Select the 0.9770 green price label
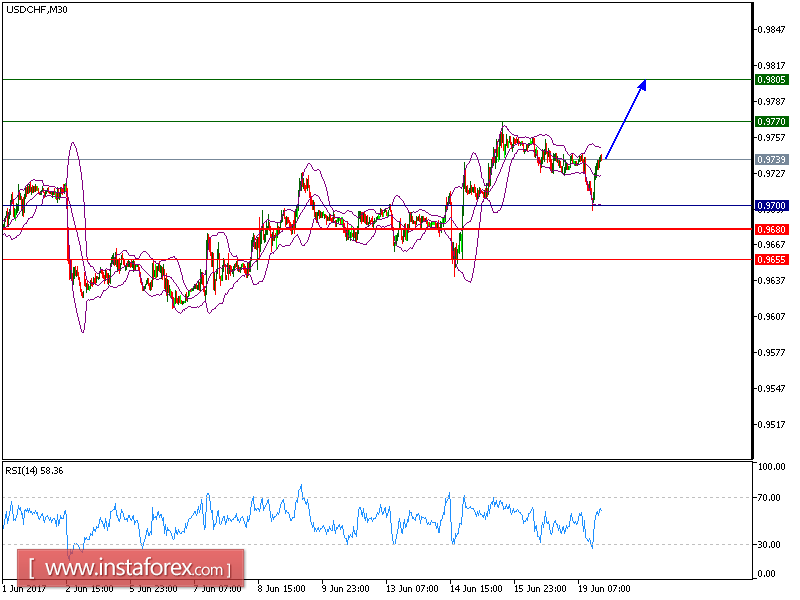Viewport: 800px width, 600px height. pyautogui.click(x=771, y=121)
